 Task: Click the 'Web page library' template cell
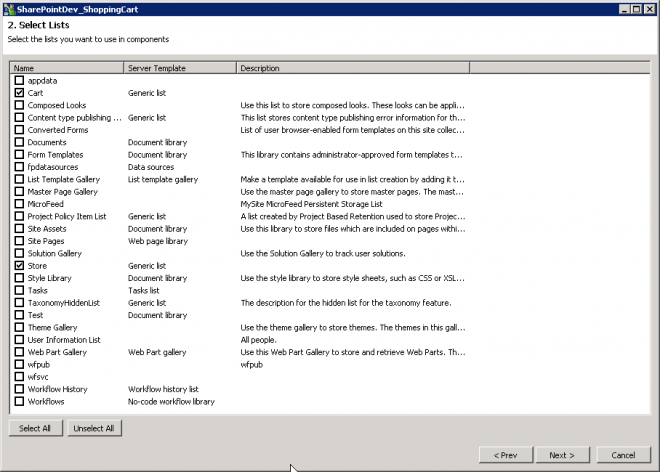point(158,241)
